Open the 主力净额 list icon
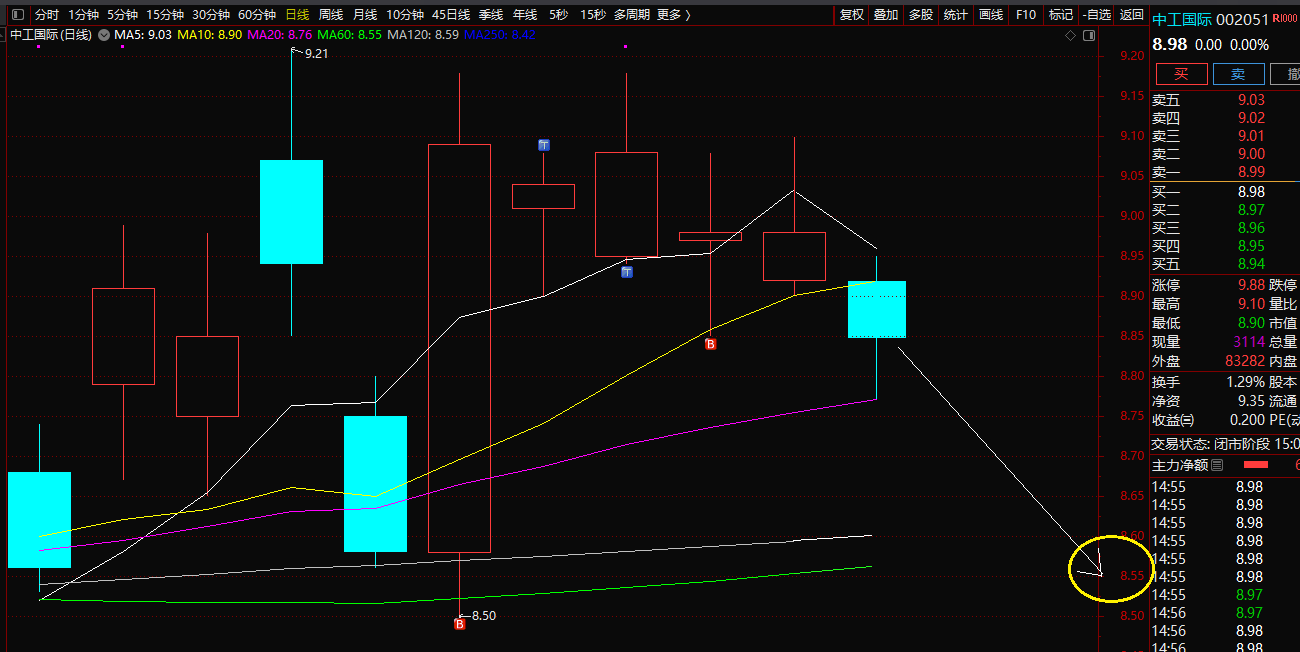This screenshot has width=1300, height=652. (x=1217, y=465)
